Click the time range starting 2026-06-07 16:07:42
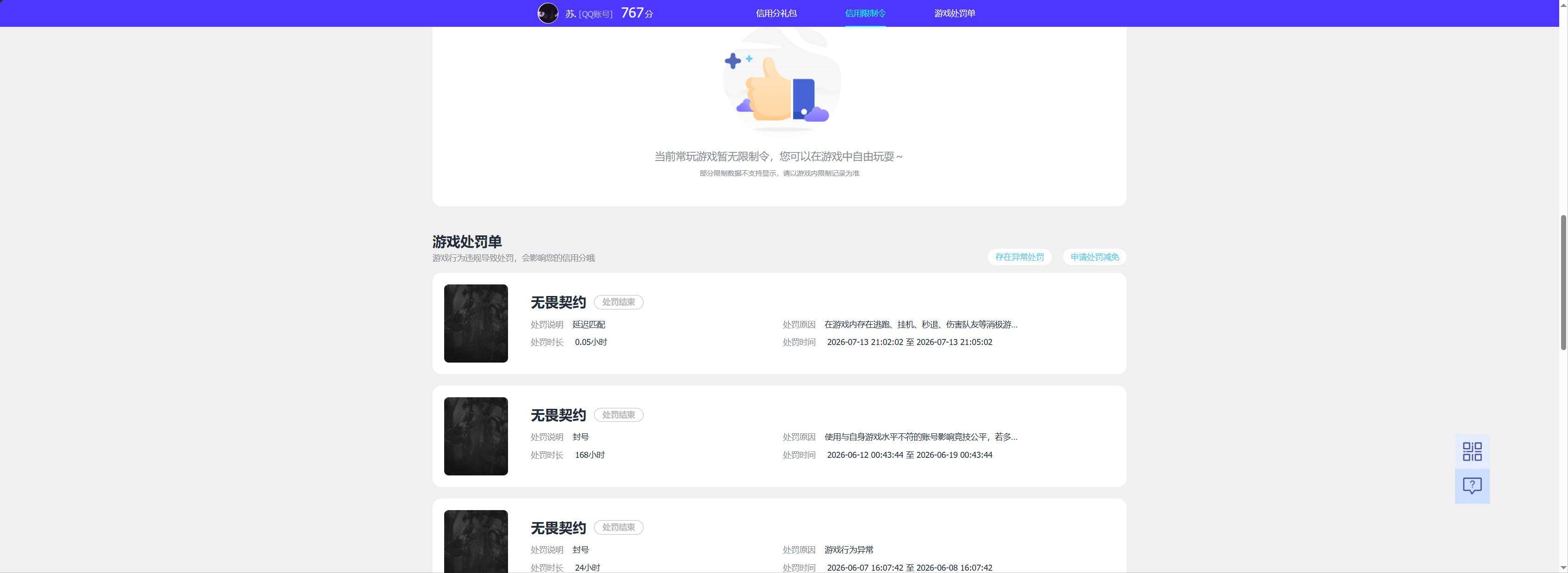This screenshot has width=1568, height=573. click(910, 567)
